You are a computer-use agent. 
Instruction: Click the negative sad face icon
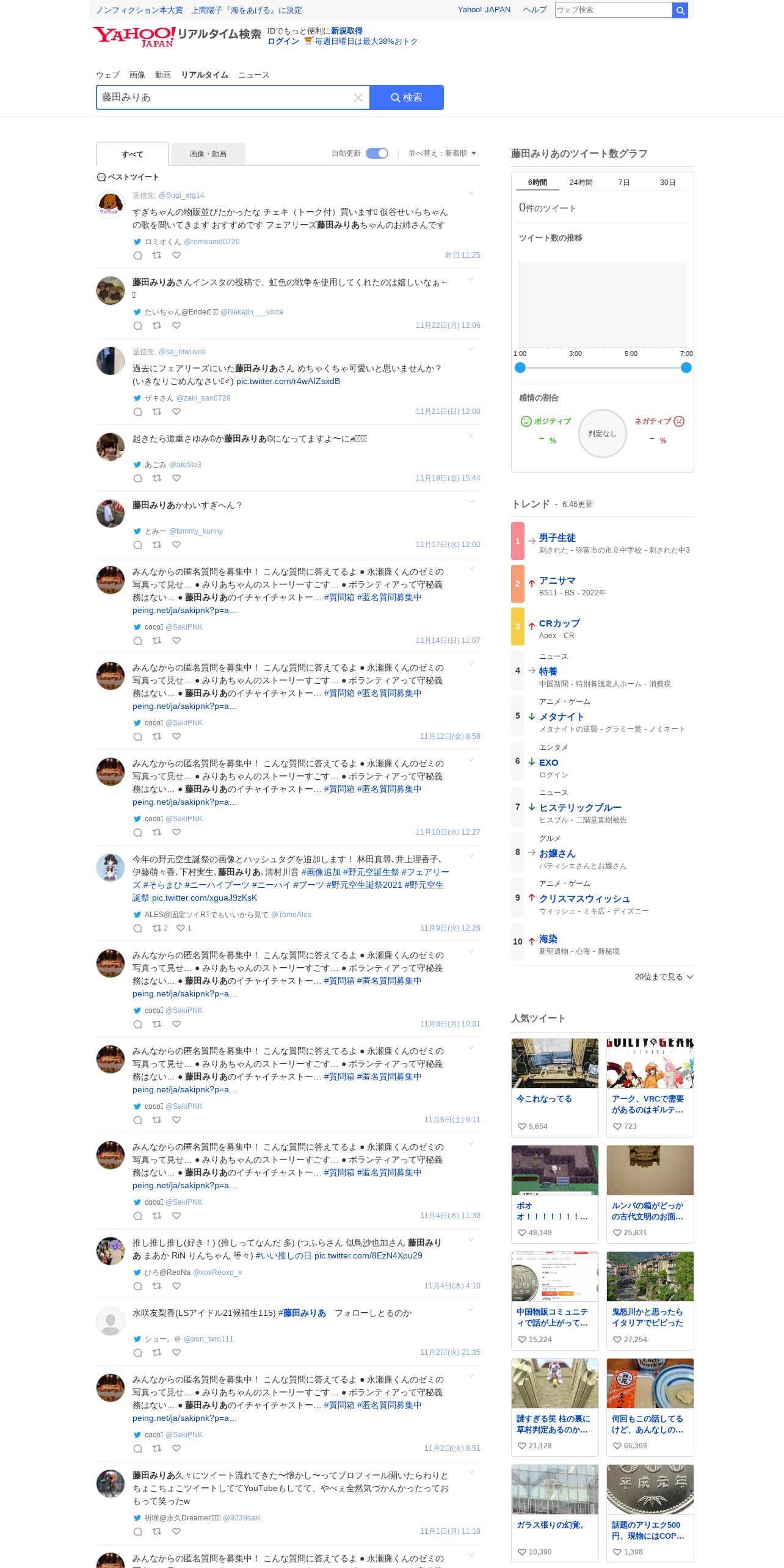tap(679, 421)
